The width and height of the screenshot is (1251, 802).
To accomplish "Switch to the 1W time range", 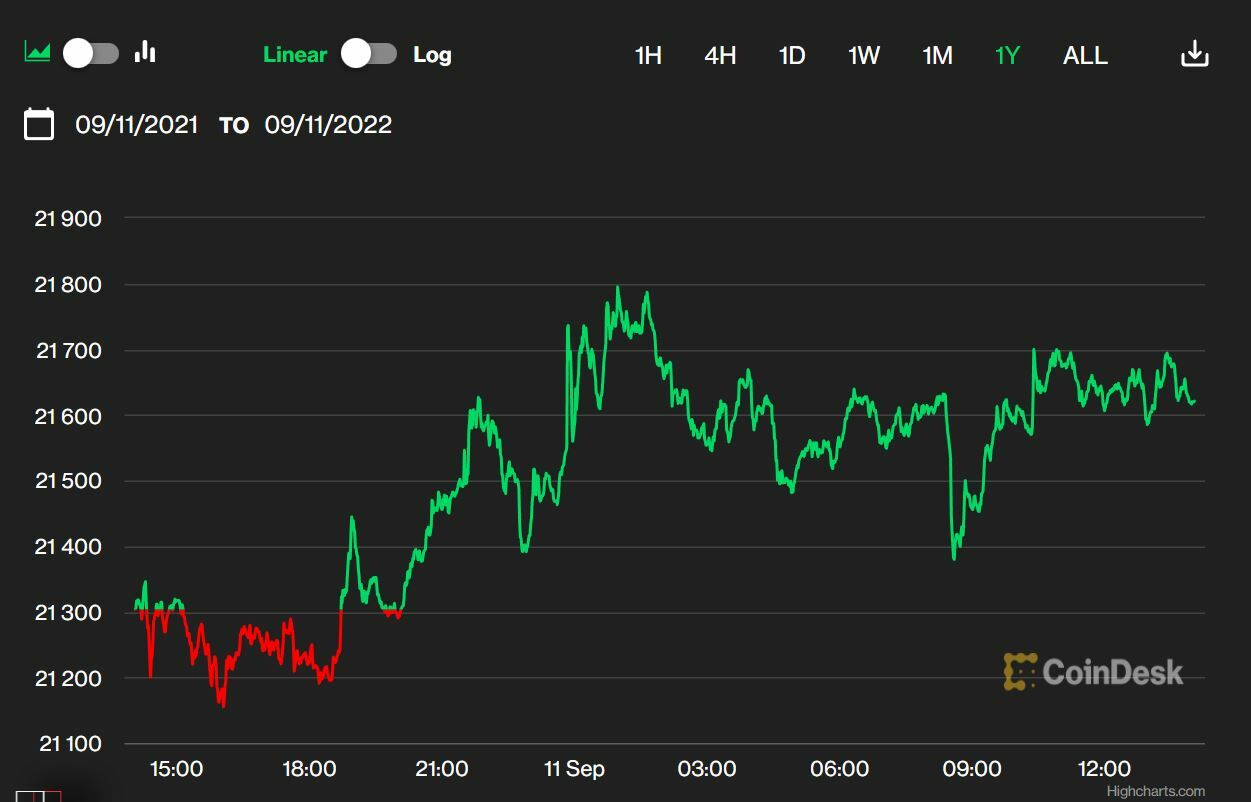I will pos(864,55).
